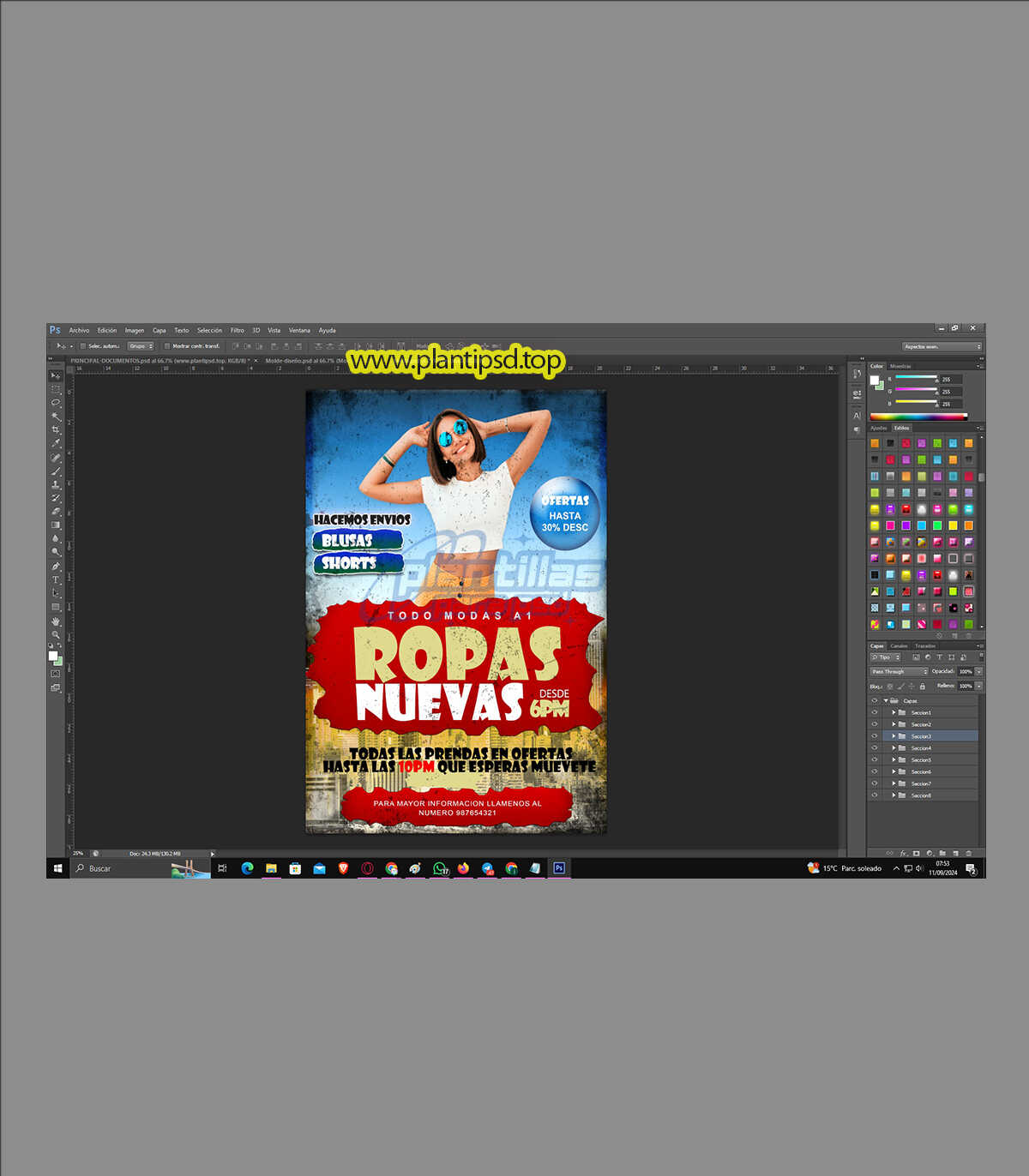Add a layer style with fx button
Viewport: 1029px width, 1176px height.
point(903,853)
